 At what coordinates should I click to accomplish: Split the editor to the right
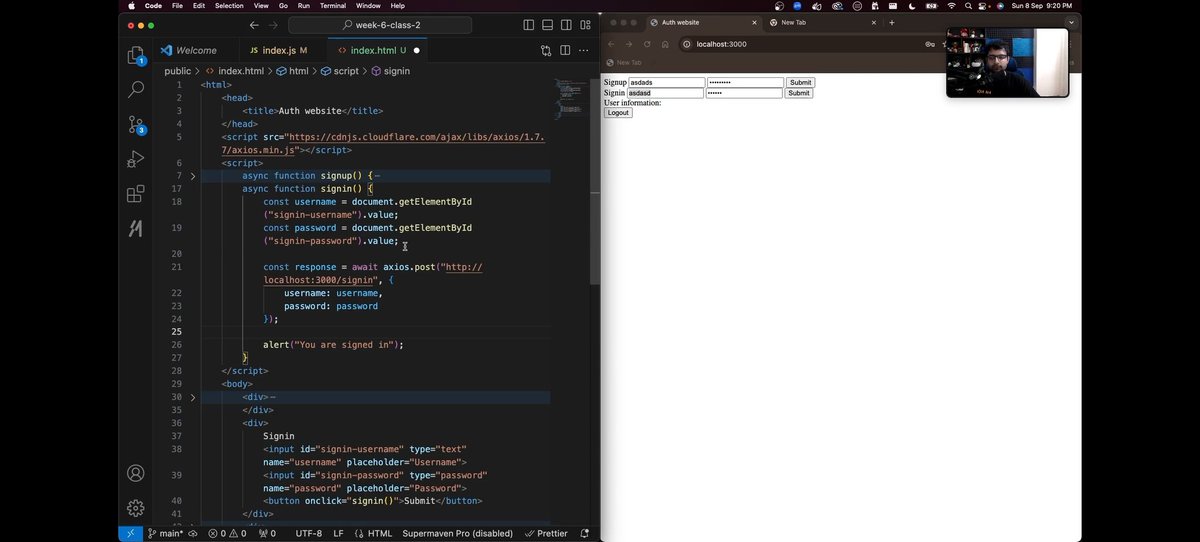[x=565, y=50]
